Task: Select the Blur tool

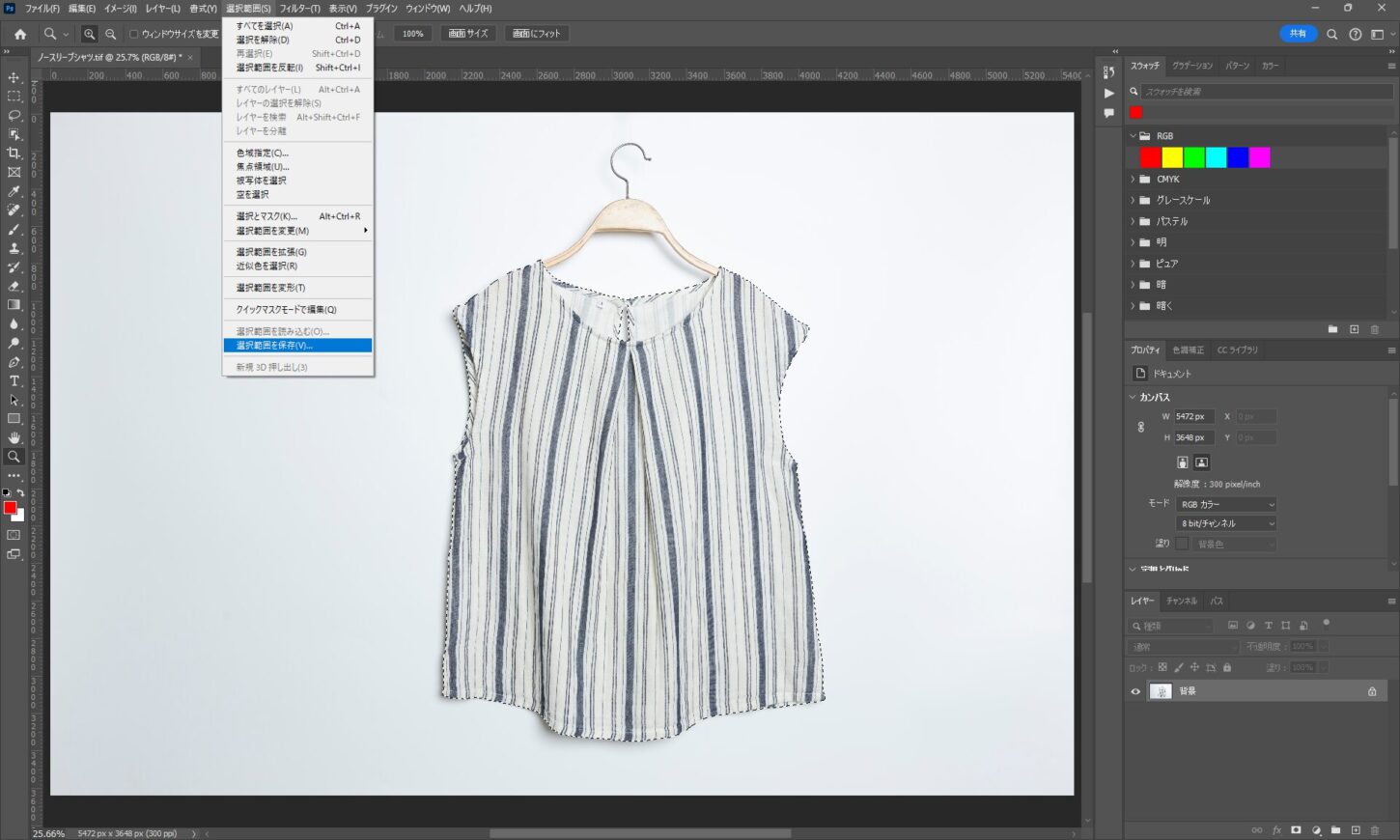Action: (x=14, y=324)
